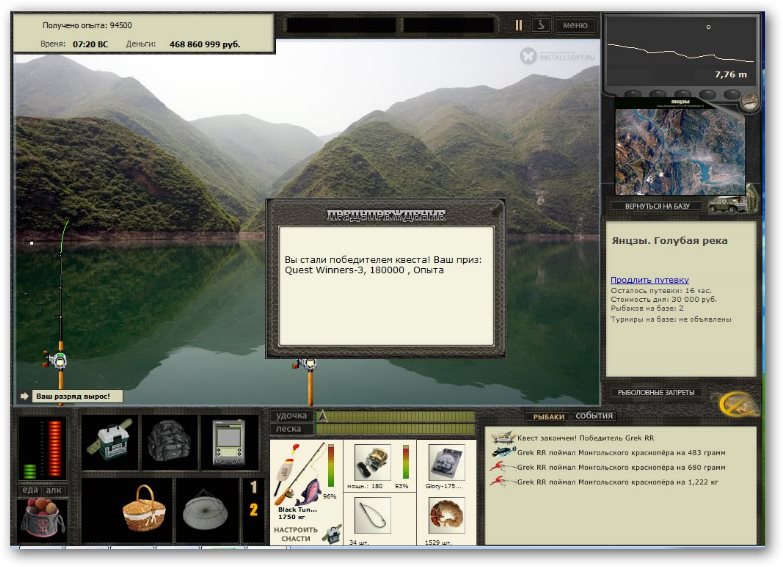This screenshot has height=567, width=783.
Task: Click event row about catch 'на 680 грамм'
Action: (x=621, y=468)
